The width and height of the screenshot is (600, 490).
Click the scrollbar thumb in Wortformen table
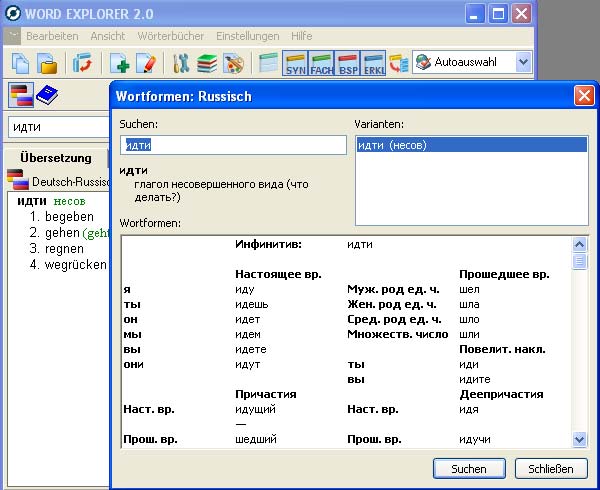click(579, 261)
